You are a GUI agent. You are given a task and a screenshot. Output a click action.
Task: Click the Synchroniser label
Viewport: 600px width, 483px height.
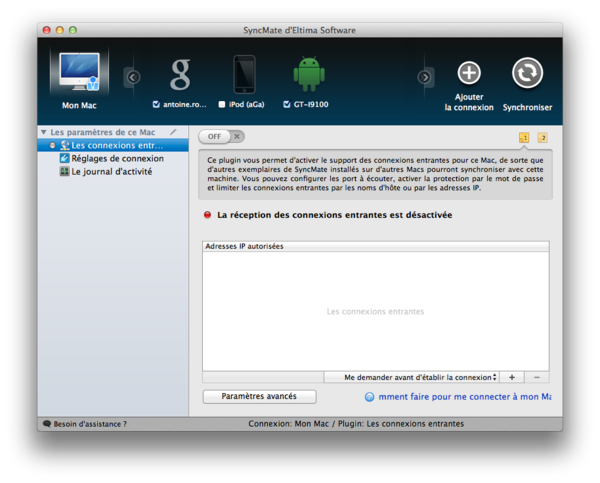coord(527,108)
